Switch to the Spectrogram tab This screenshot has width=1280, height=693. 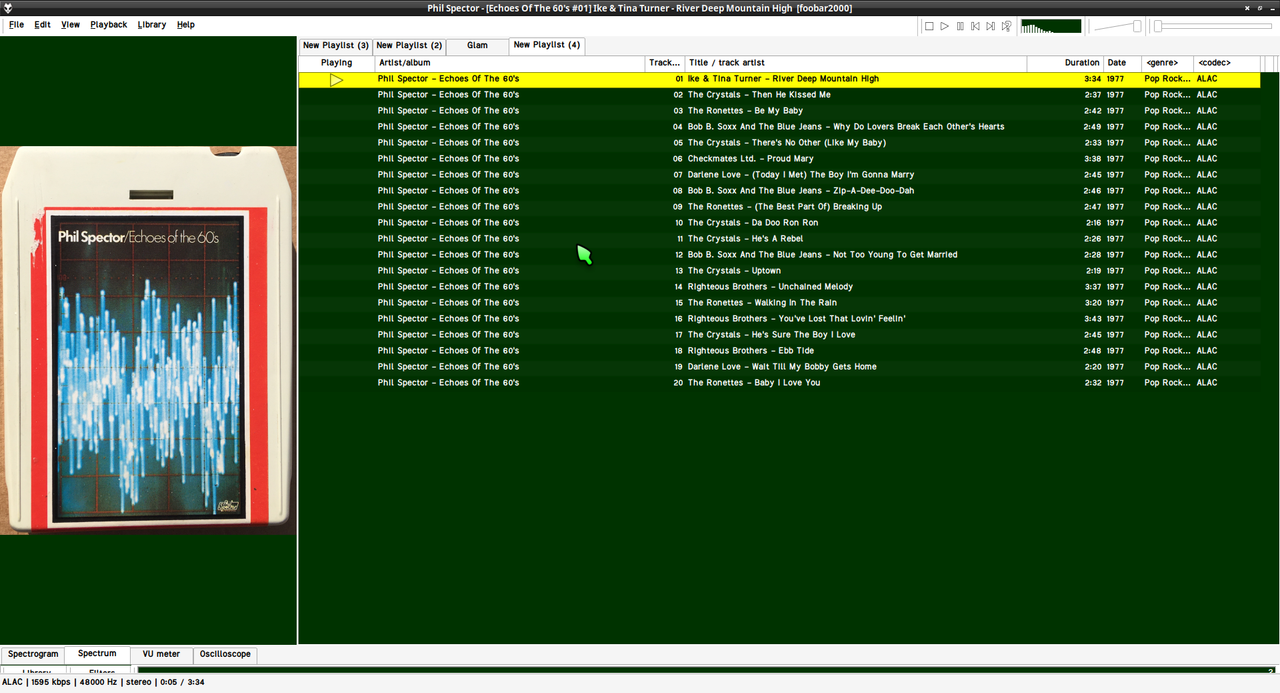click(33, 654)
